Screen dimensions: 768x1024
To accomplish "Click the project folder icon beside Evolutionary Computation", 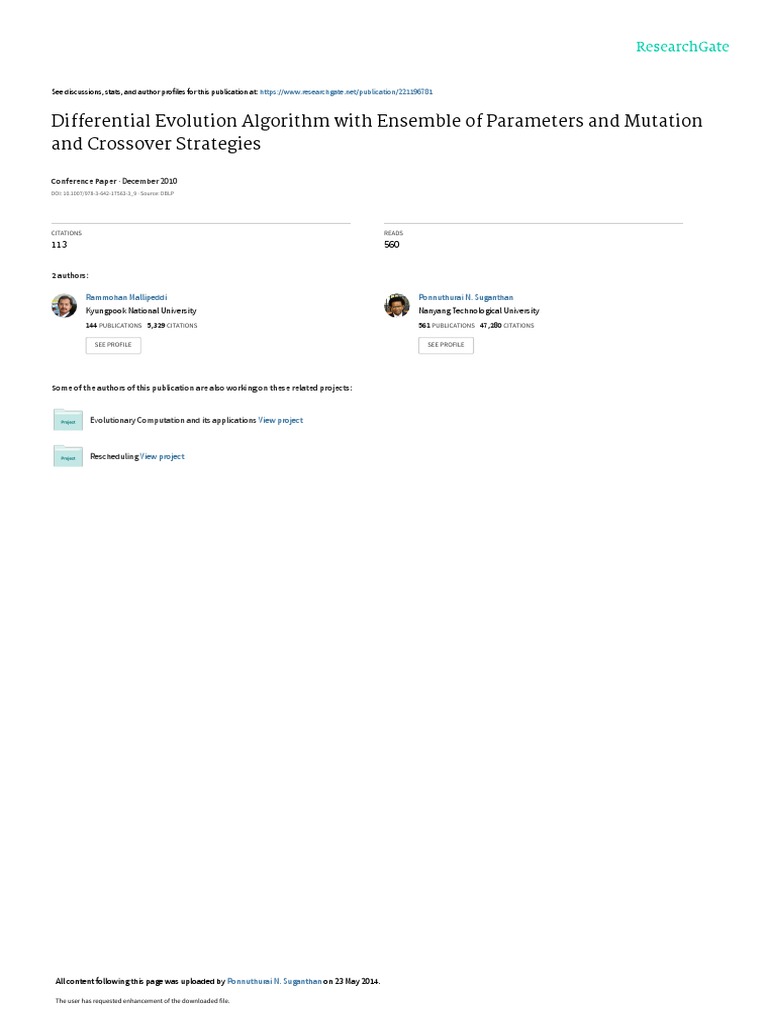I will point(68,420).
